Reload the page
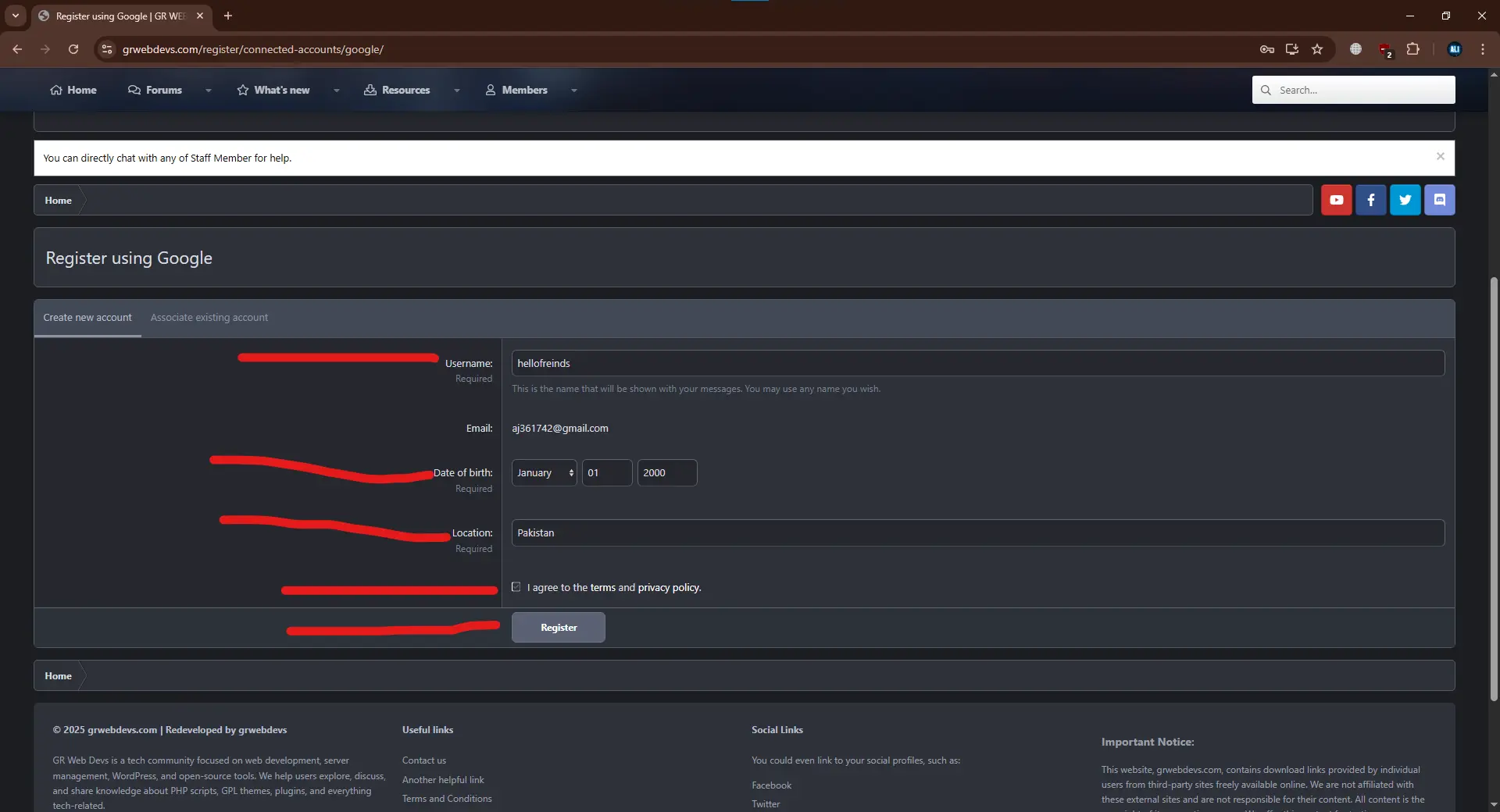This screenshot has height=812, width=1500. click(73, 49)
